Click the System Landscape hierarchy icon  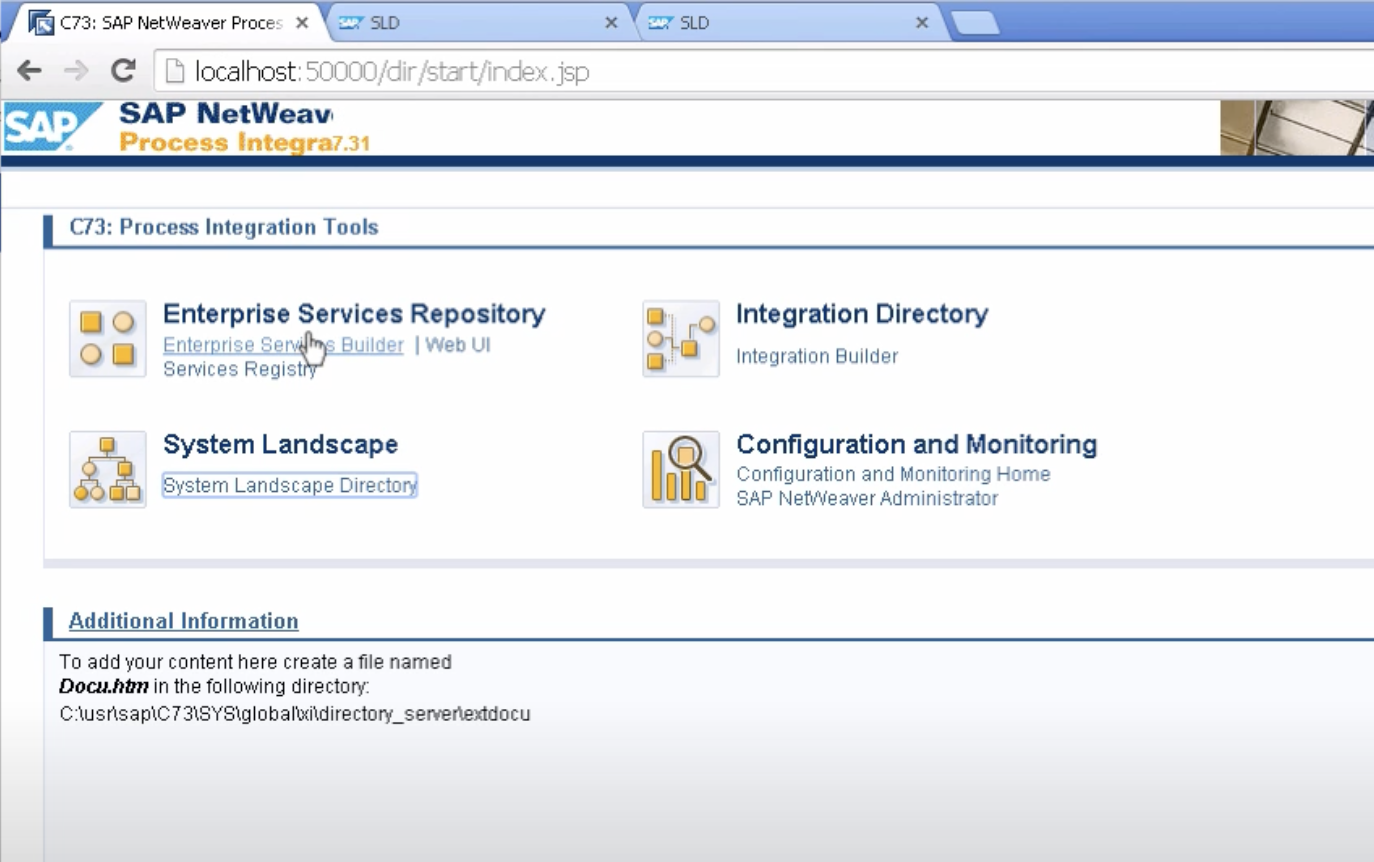(x=108, y=469)
